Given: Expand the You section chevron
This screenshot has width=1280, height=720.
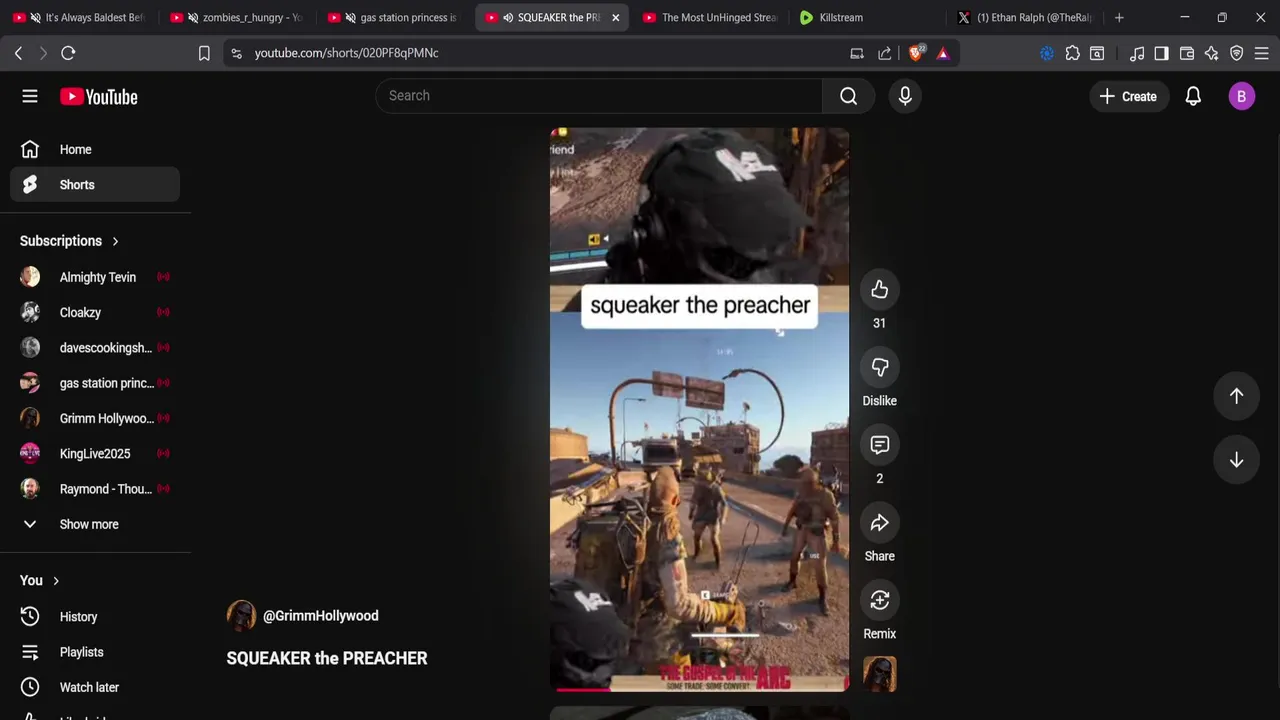Looking at the screenshot, I should click(56, 581).
